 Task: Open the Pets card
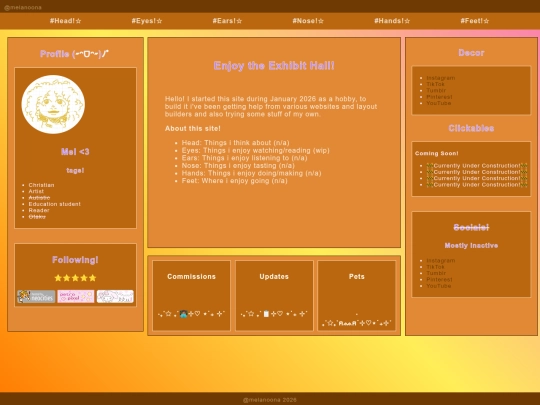click(356, 295)
